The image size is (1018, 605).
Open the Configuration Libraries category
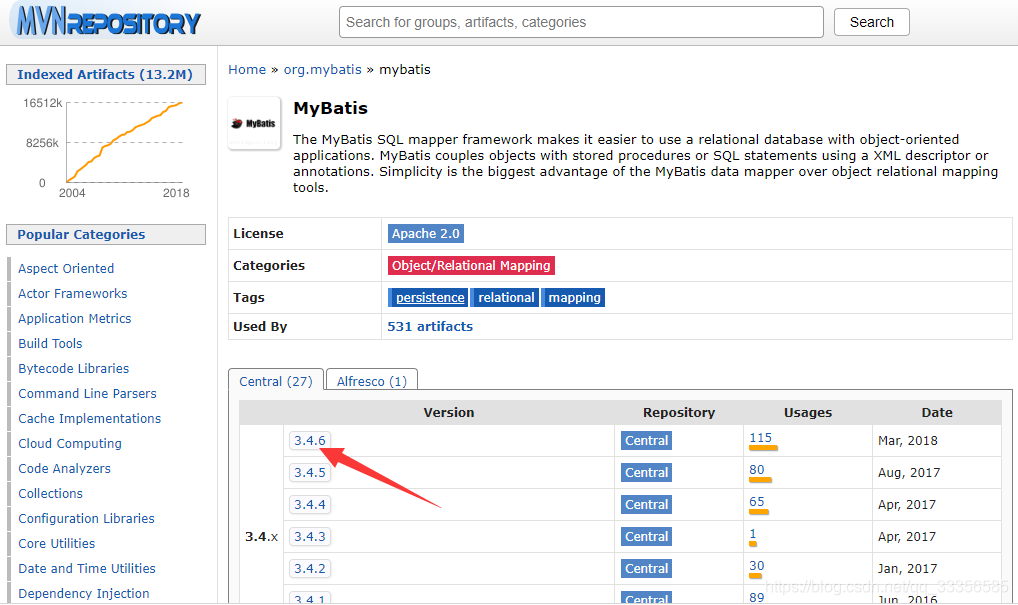pyautogui.click(x=86, y=518)
